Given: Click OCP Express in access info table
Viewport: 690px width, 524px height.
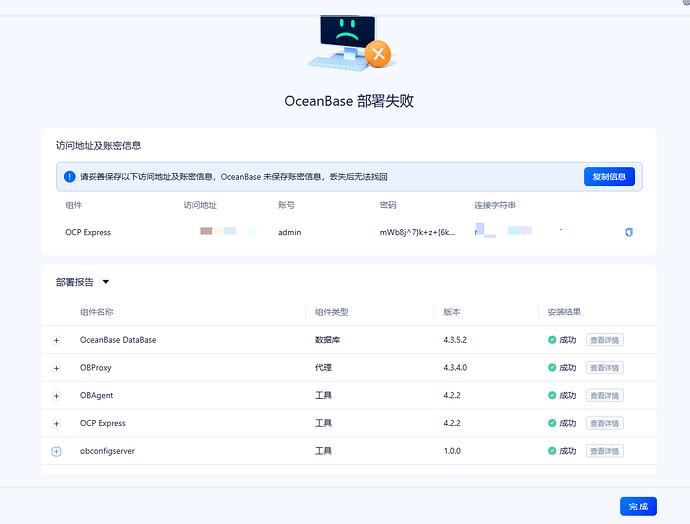Looking at the screenshot, I should click(88, 232).
